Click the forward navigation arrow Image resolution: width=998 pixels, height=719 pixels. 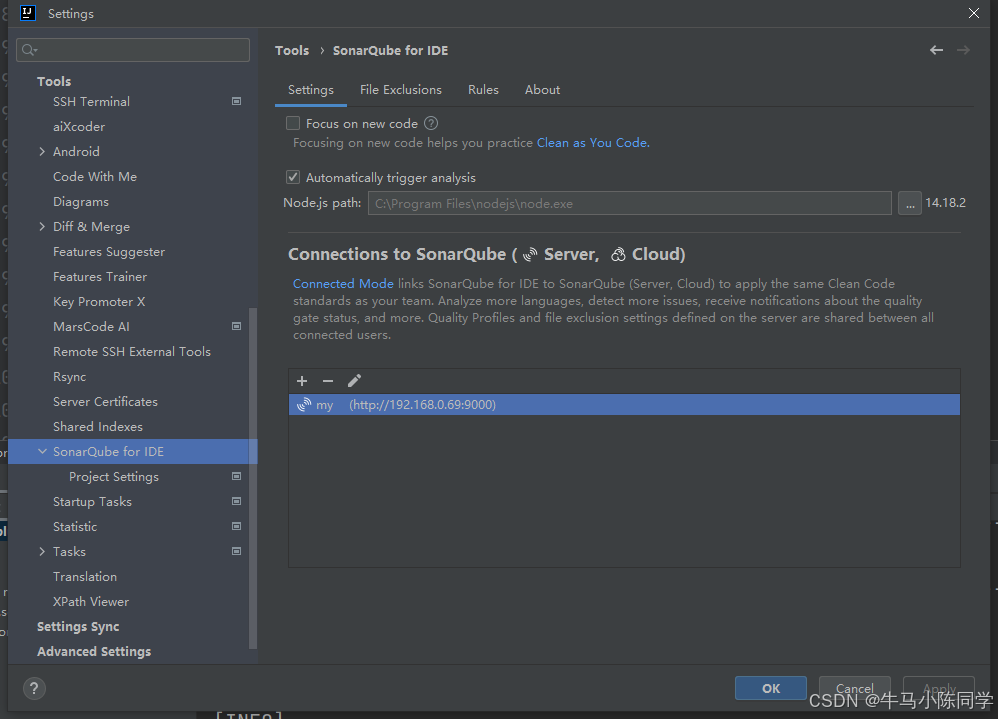[x=963, y=50]
